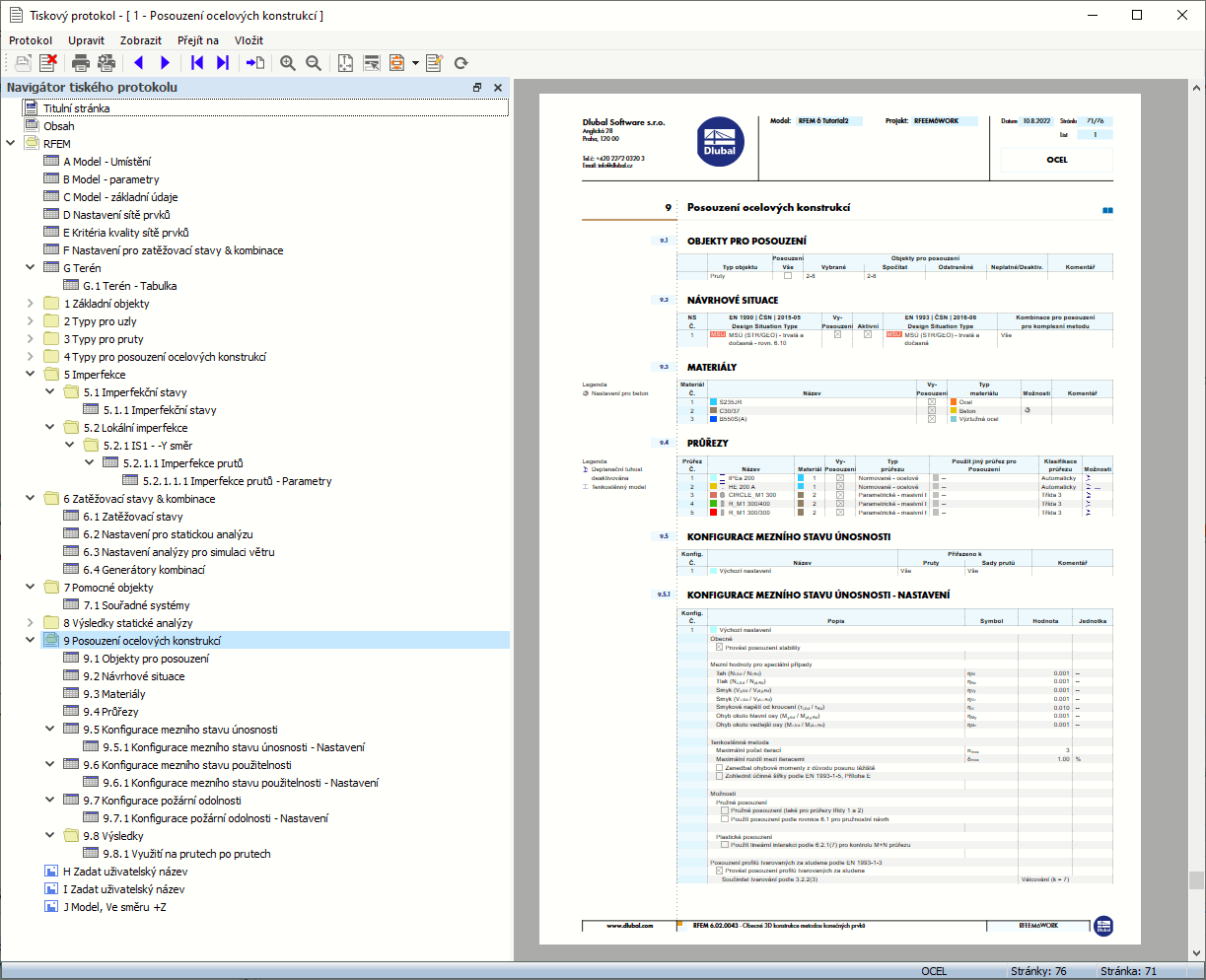Click the refresh protocol icon
The height and width of the screenshot is (980, 1206).
click(x=461, y=63)
